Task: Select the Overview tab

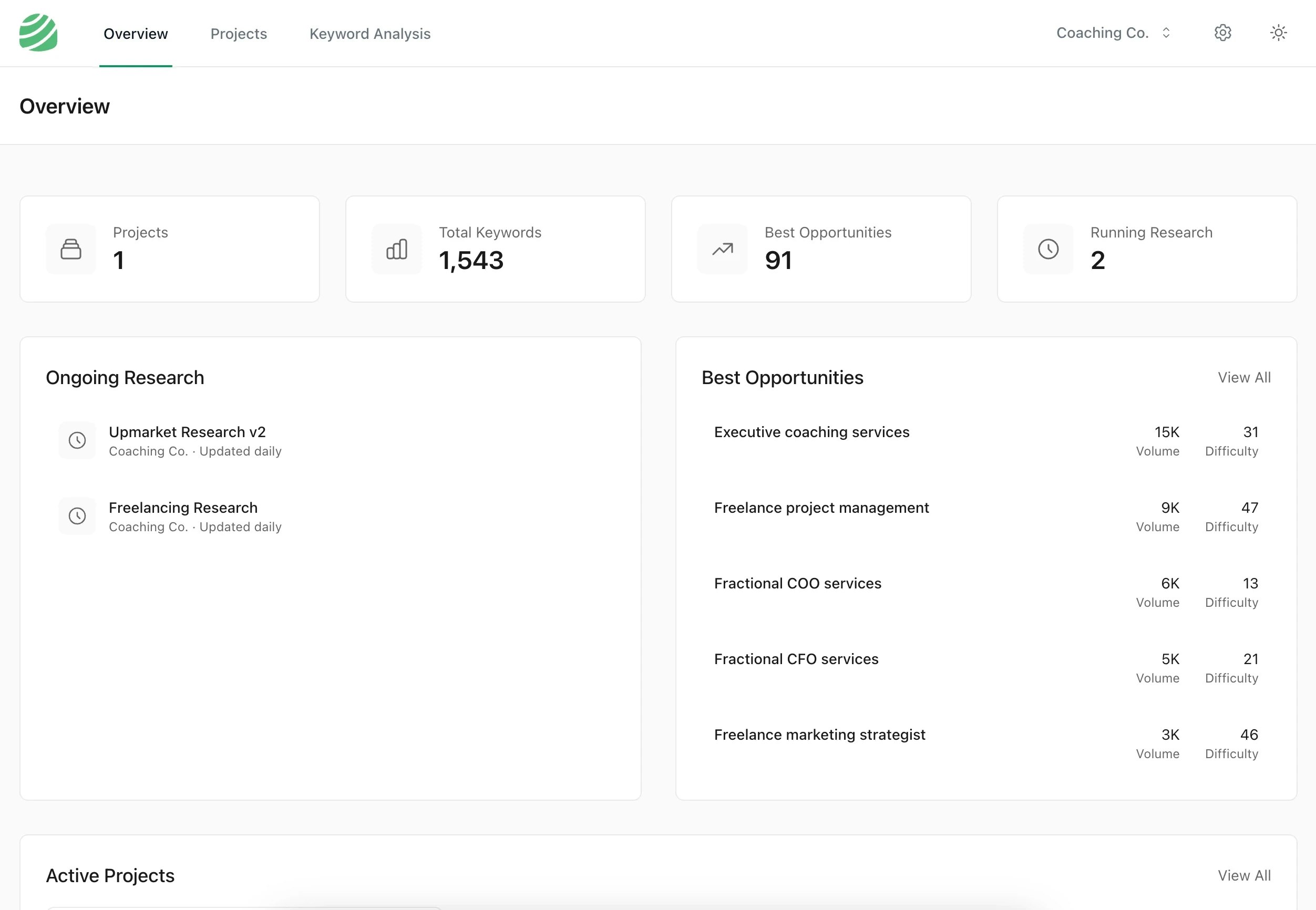Action: point(136,34)
